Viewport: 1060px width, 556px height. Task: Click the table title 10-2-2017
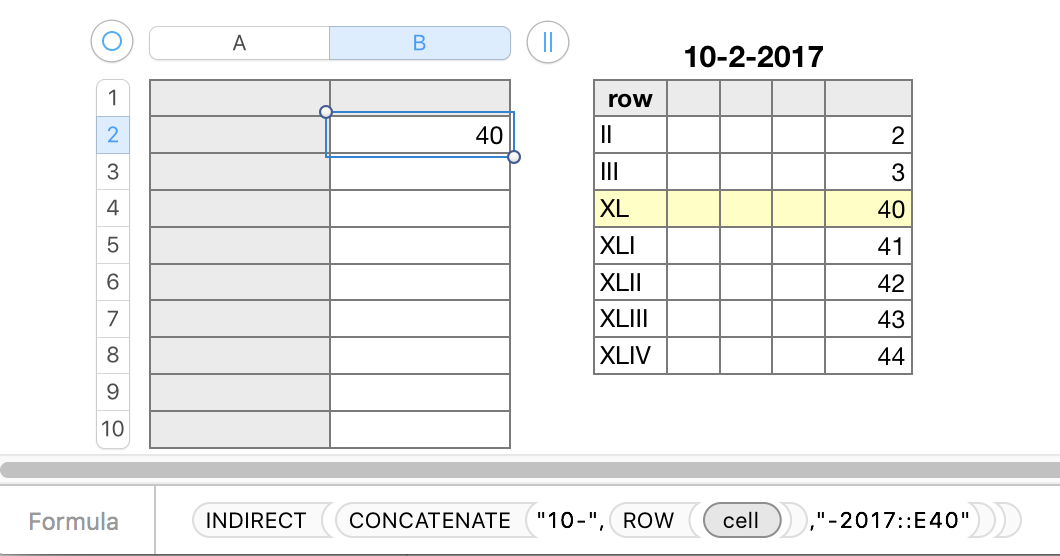753,57
